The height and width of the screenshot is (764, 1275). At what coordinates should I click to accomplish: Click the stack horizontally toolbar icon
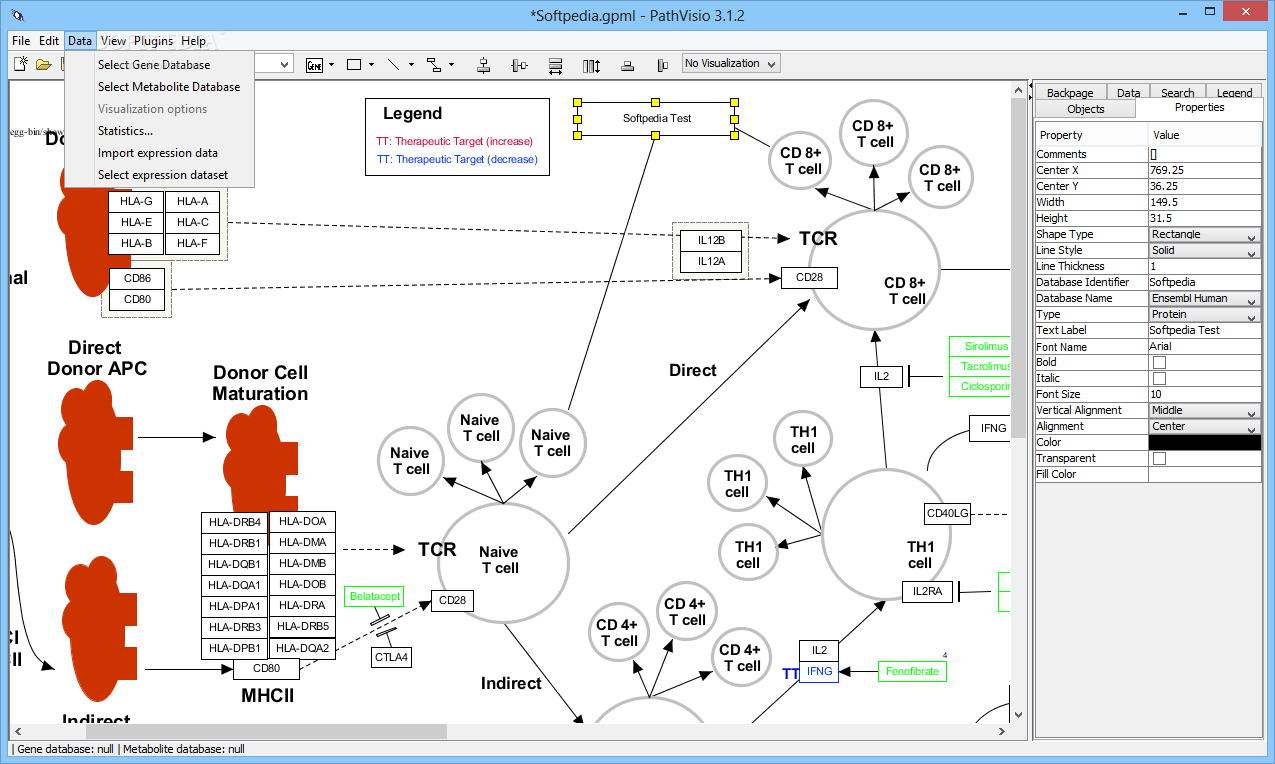click(x=662, y=65)
